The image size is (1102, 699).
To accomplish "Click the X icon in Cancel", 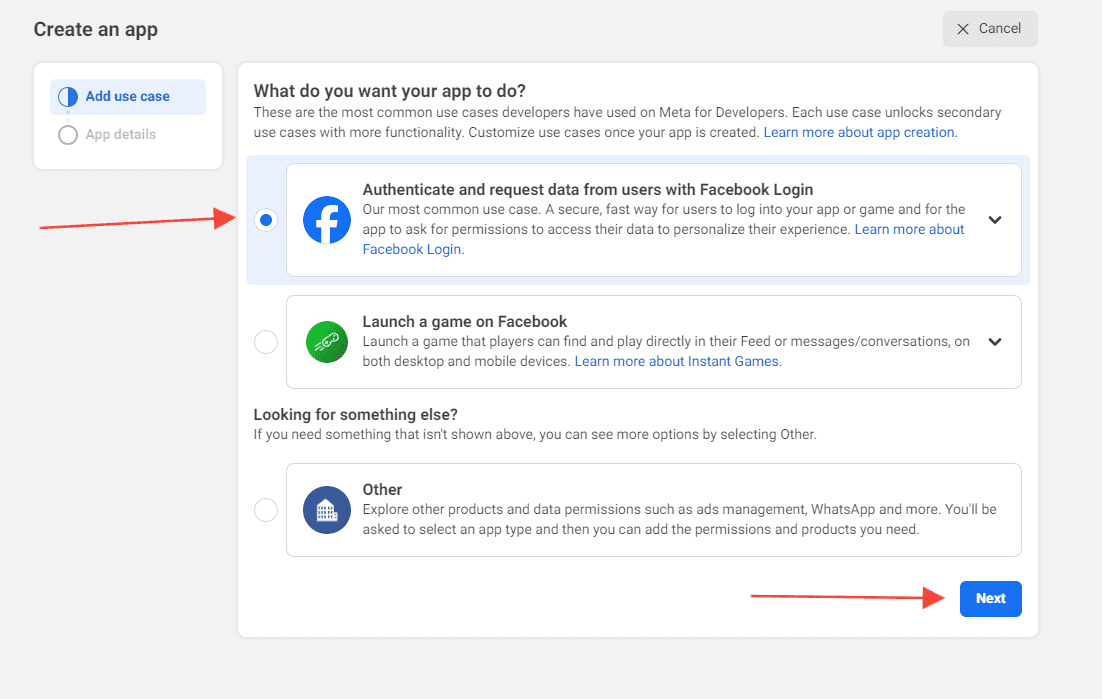I will [x=963, y=29].
